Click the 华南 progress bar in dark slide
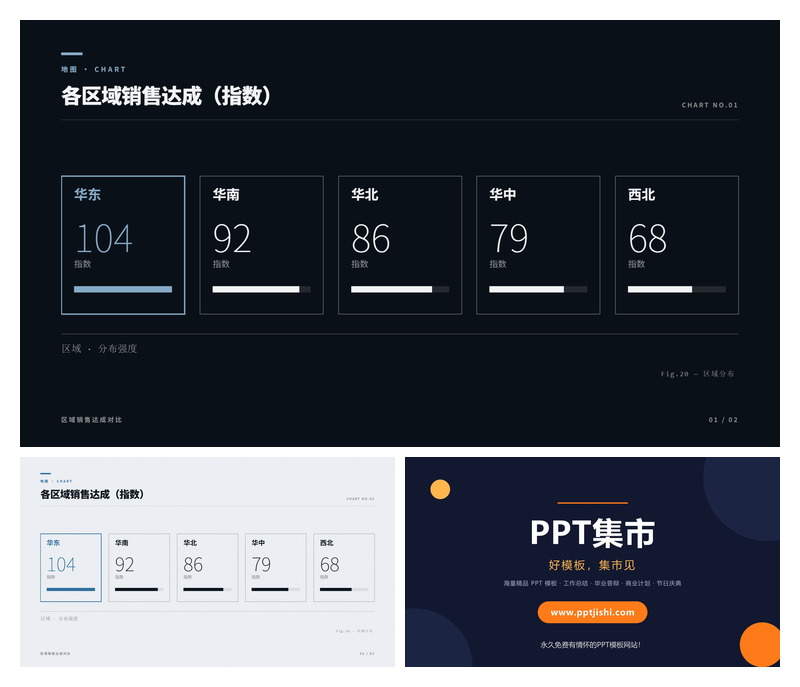The width and height of the screenshot is (800, 687). (261, 289)
